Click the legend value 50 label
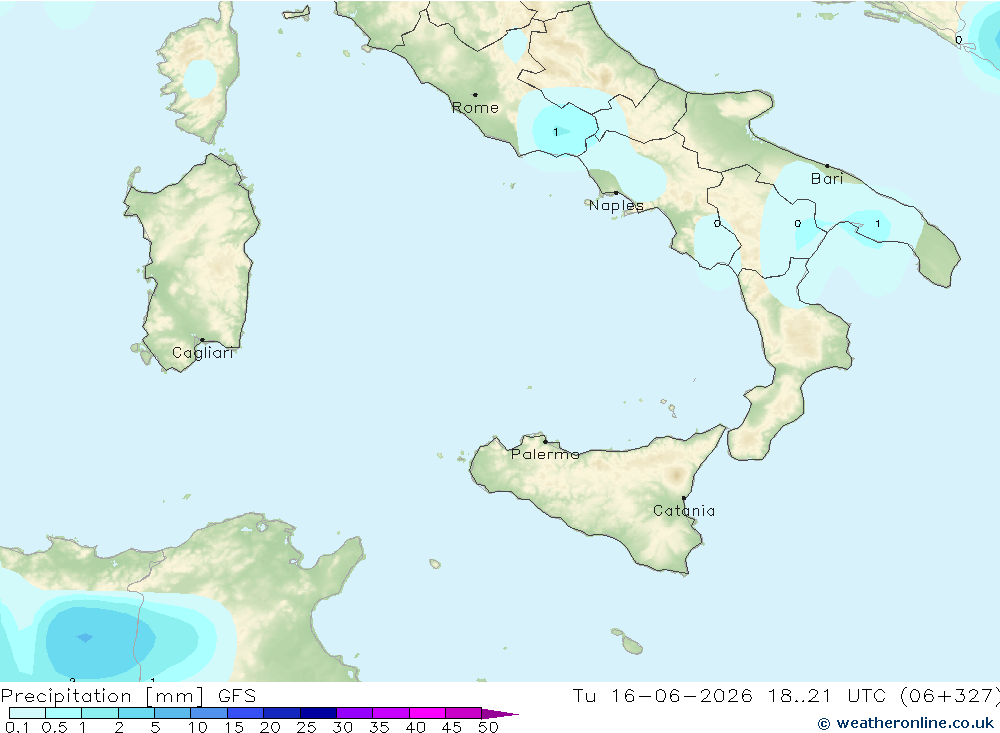The image size is (1000, 733). pyautogui.click(x=489, y=727)
